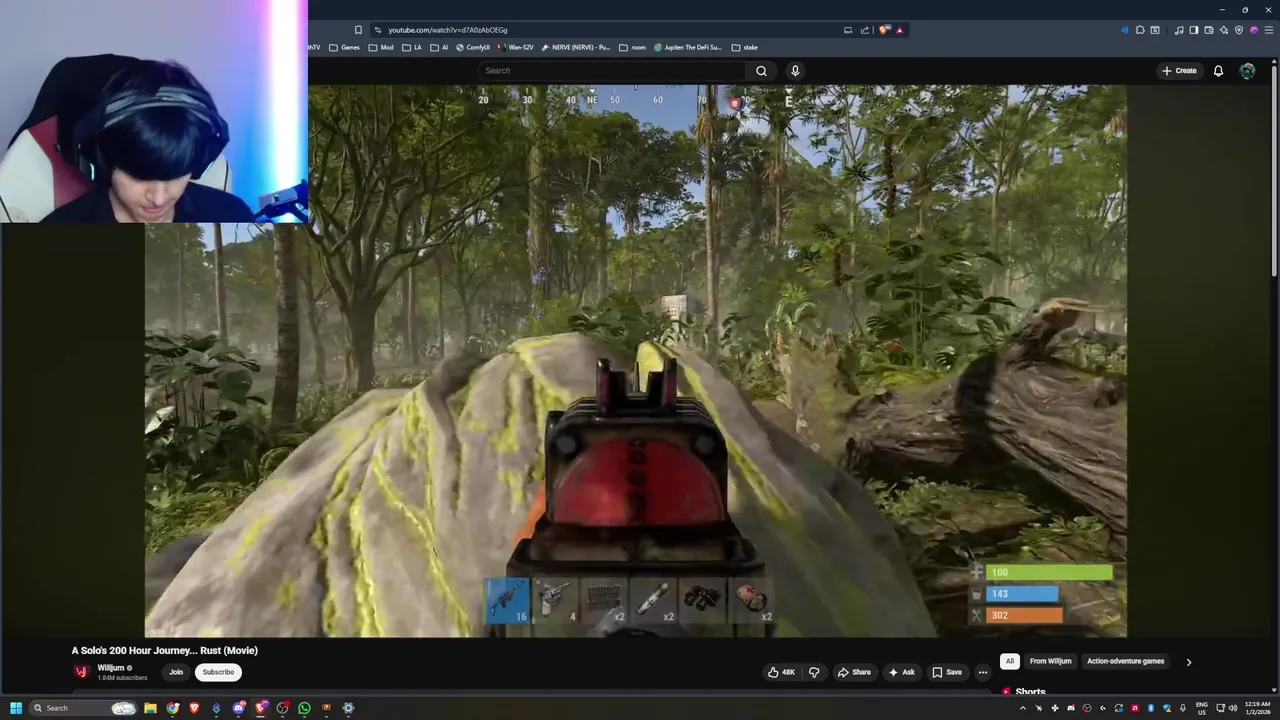Save video to a playlist

pos(947,672)
